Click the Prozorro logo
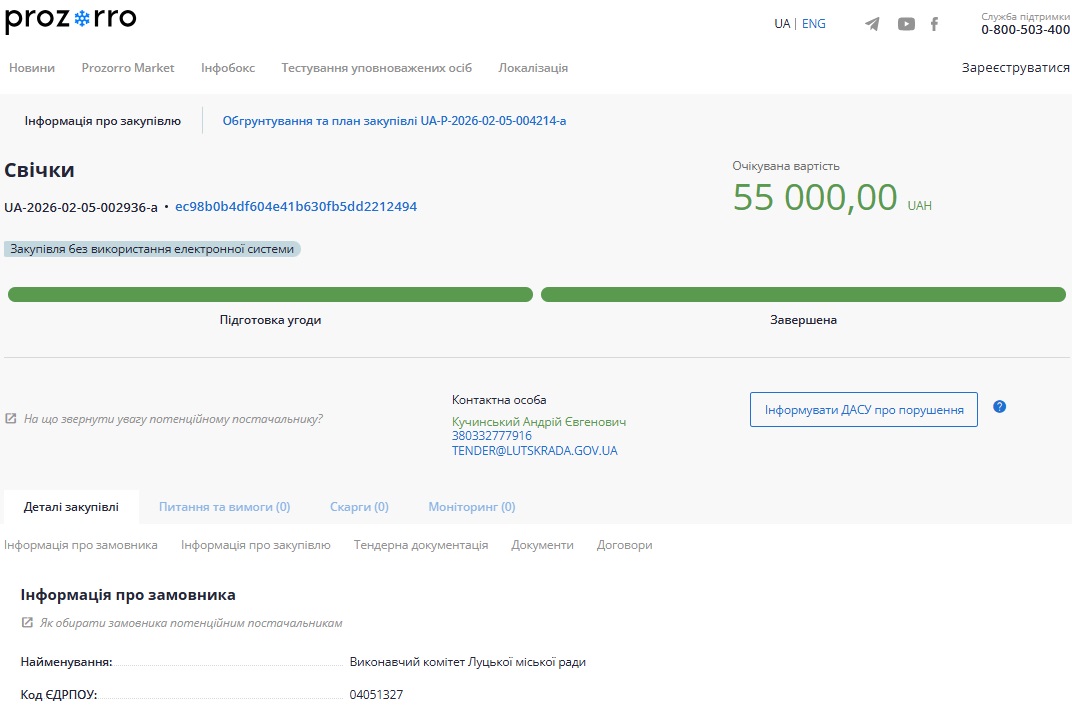 click(71, 21)
